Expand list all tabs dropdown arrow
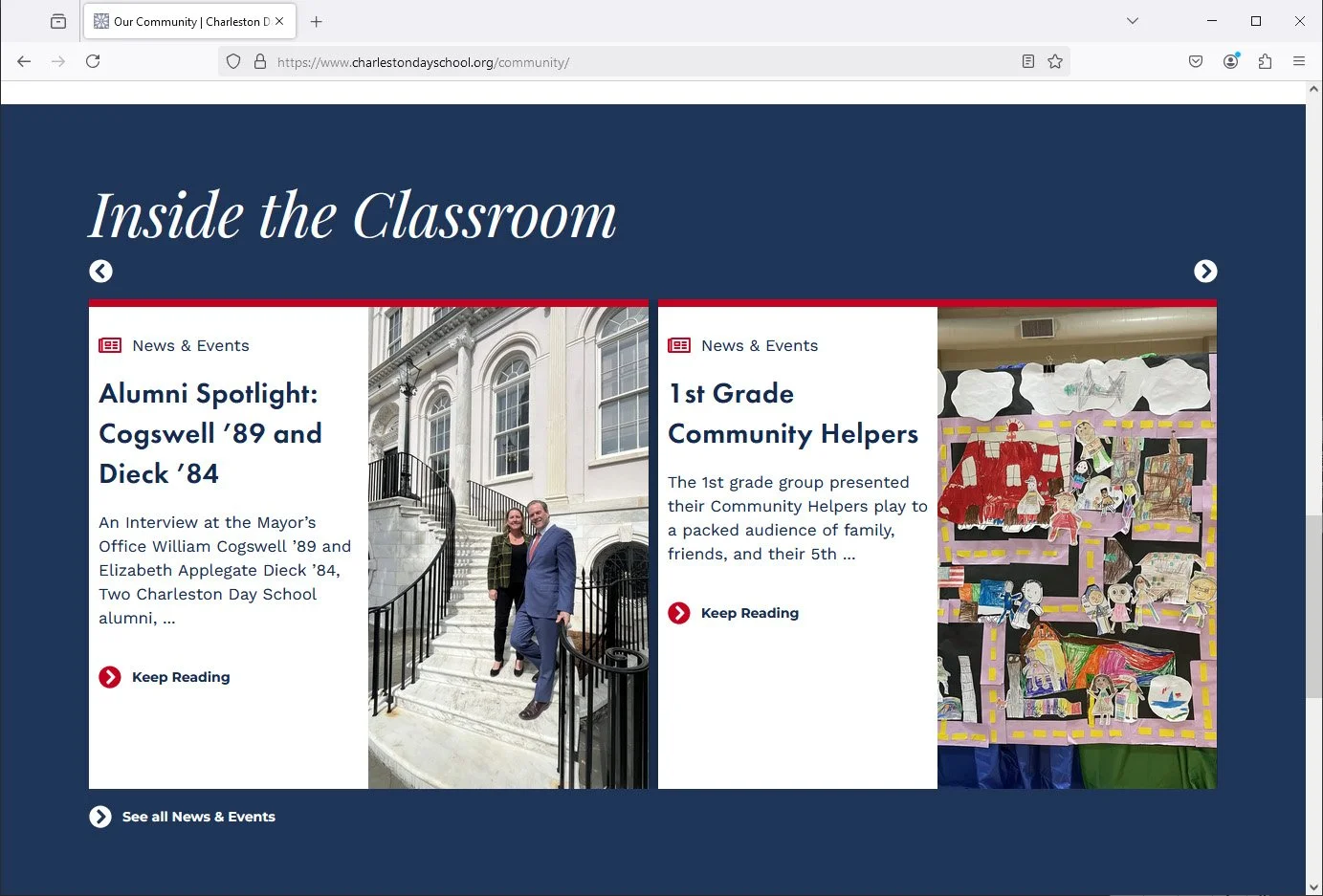1323x896 pixels. pyautogui.click(x=1133, y=21)
